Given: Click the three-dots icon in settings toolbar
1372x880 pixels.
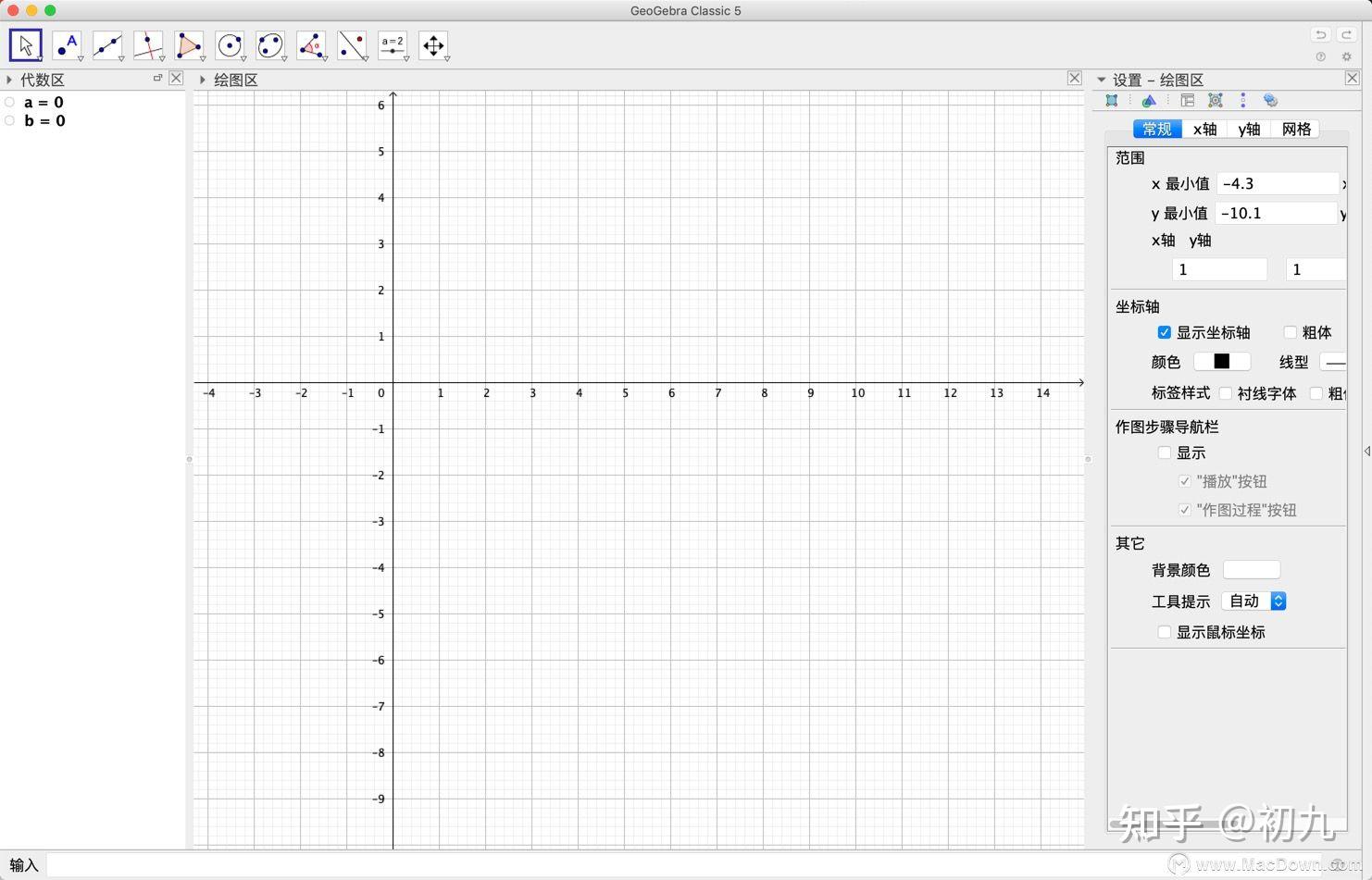Looking at the screenshot, I should coord(1242,101).
